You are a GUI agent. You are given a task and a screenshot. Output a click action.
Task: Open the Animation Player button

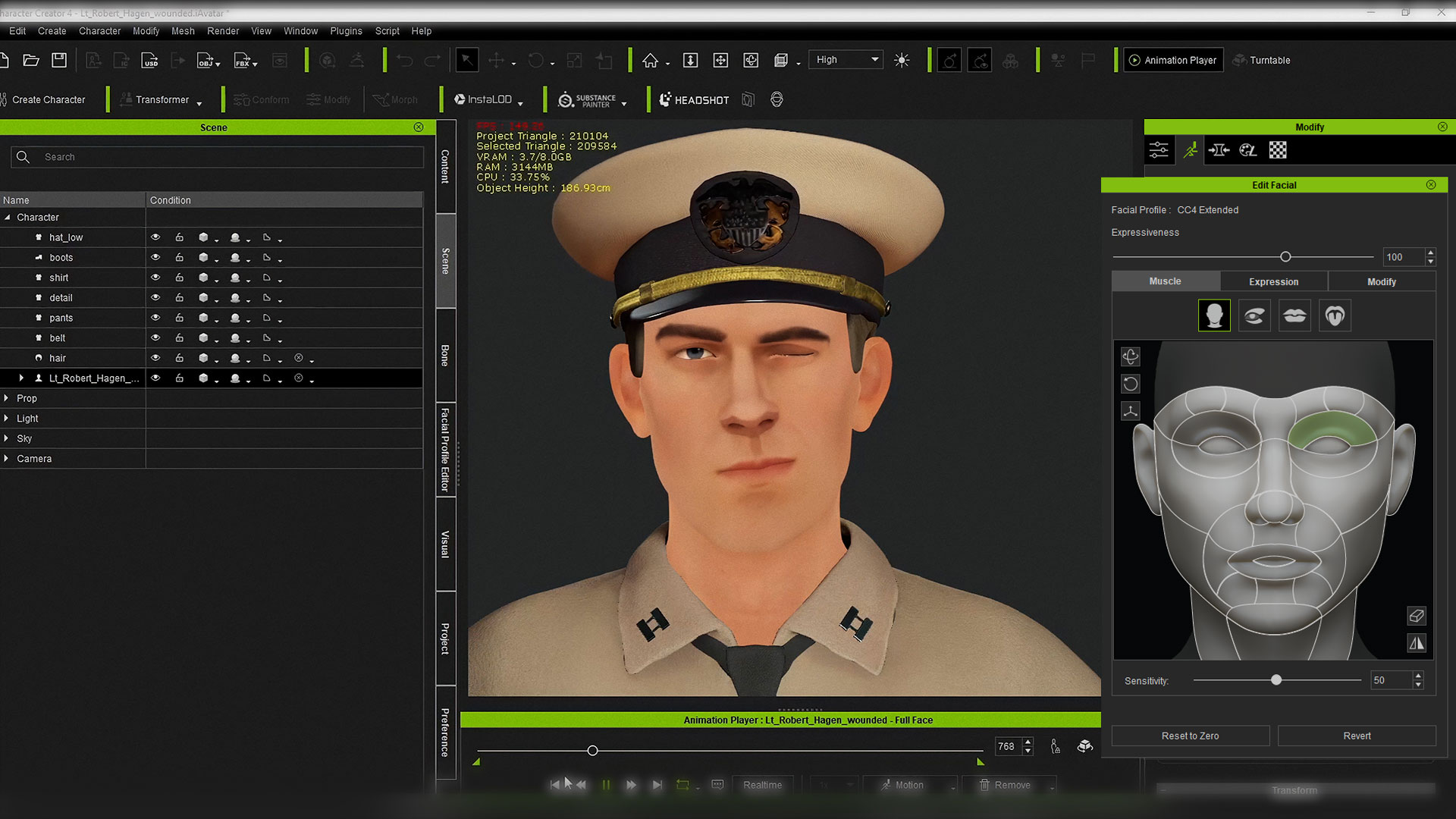1172,60
